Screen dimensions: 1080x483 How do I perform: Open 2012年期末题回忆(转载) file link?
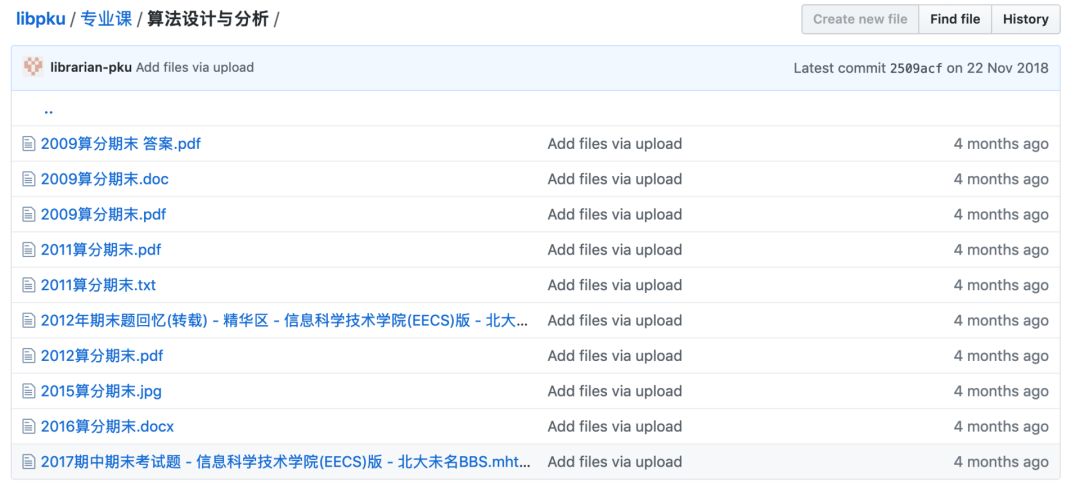click(285, 320)
